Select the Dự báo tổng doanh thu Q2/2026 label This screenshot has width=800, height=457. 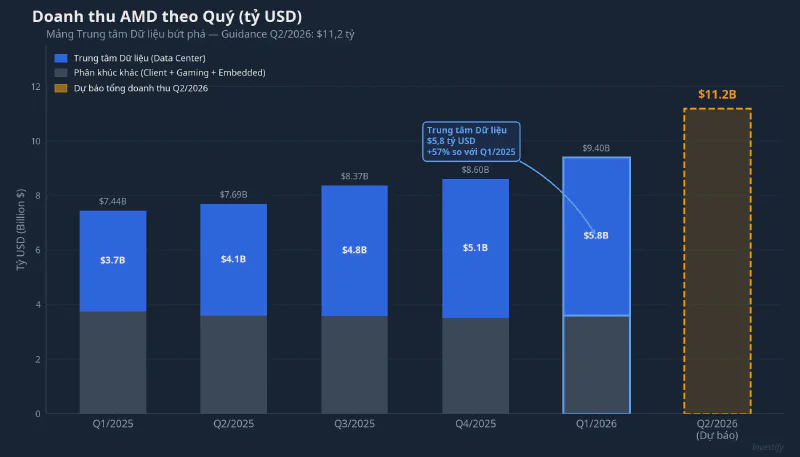pyautogui.click(x=141, y=88)
